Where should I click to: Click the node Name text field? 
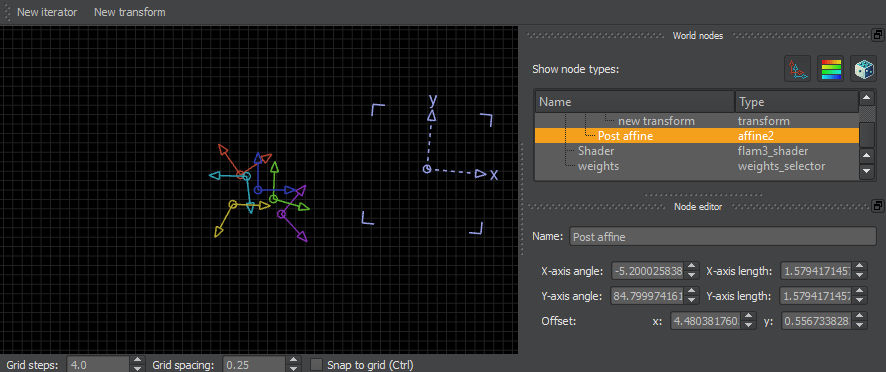point(723,237)
